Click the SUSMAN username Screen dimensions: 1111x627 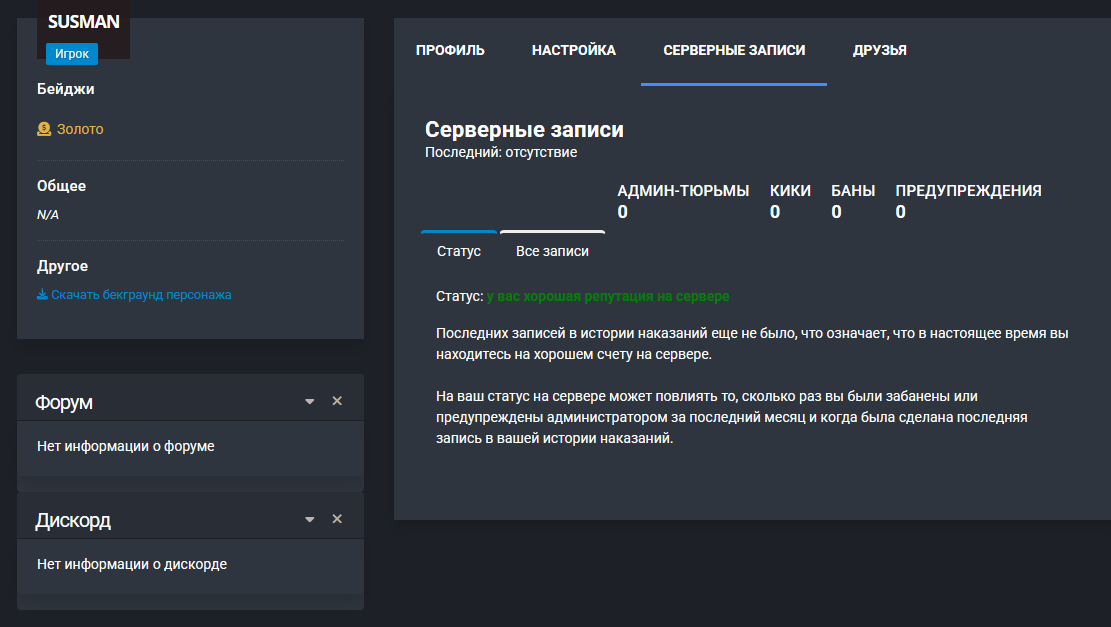[x=84, y=22]
